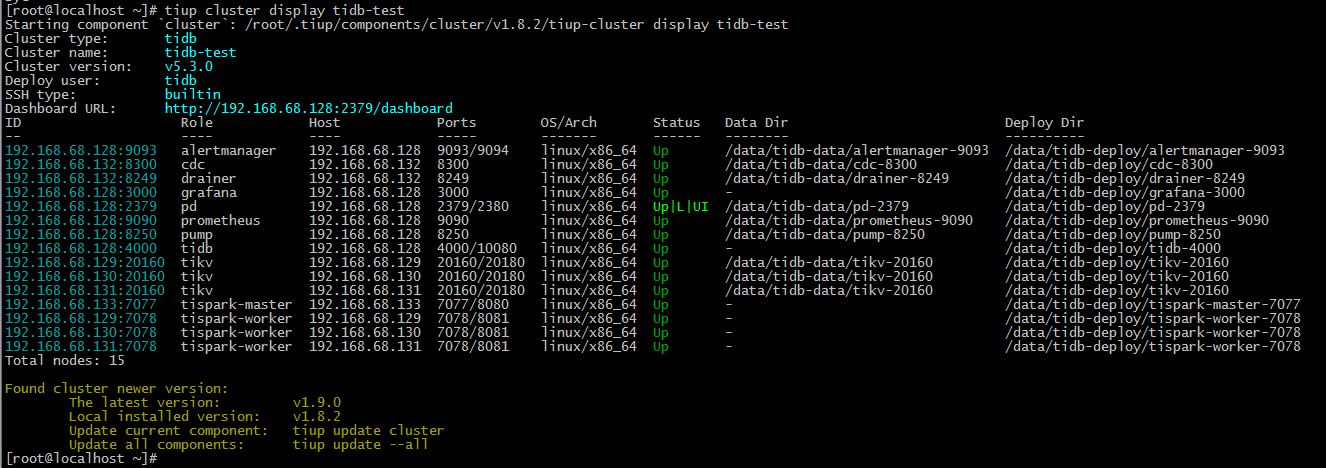Viewport: 1326px width, 468px height.
Task: Select ID 192.168.68.129:7078
Action: (x=81, y=318)
